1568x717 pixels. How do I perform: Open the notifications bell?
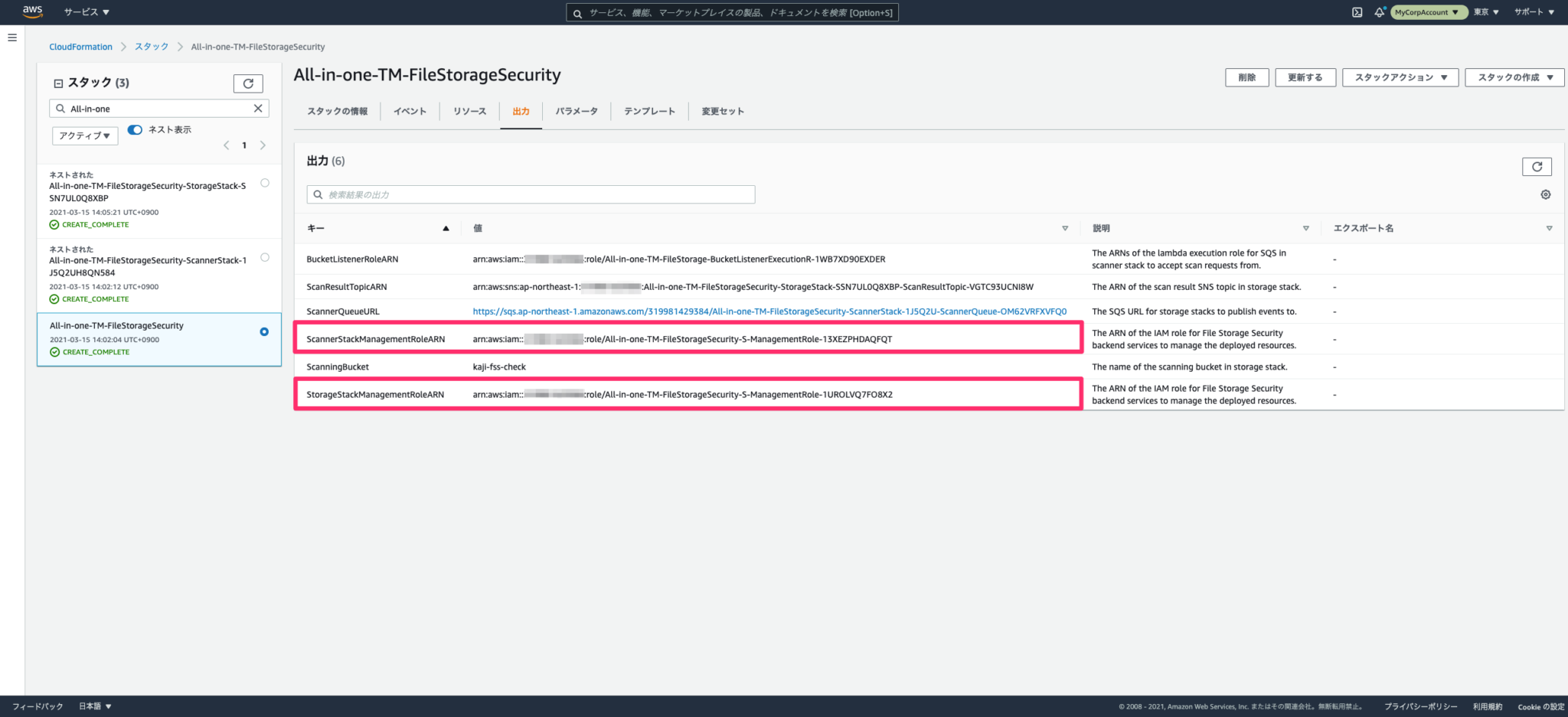coord(1380,11)
